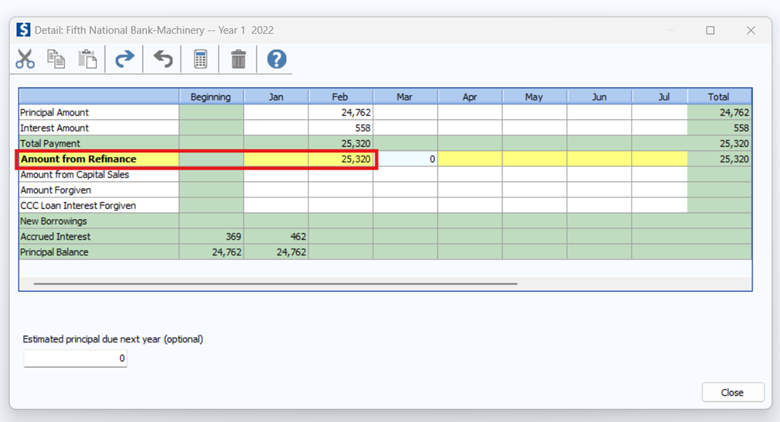
Task: Click the Feb column header
Action: coord(341,97)
